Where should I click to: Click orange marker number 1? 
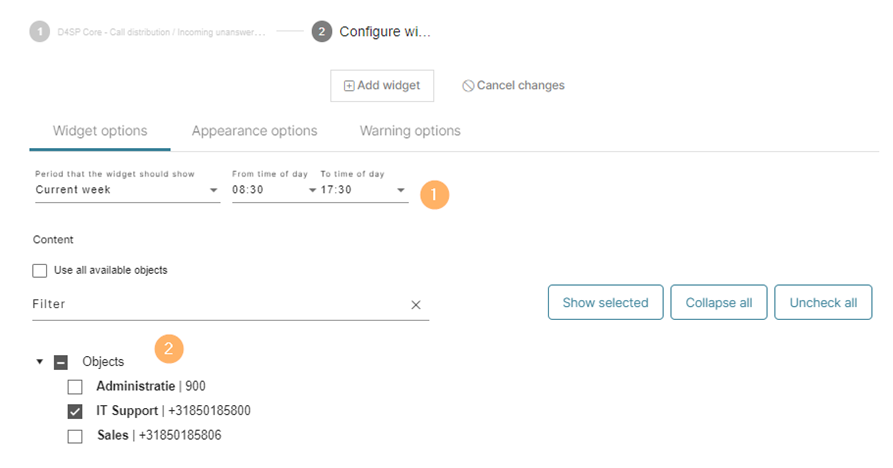(435, 195)
